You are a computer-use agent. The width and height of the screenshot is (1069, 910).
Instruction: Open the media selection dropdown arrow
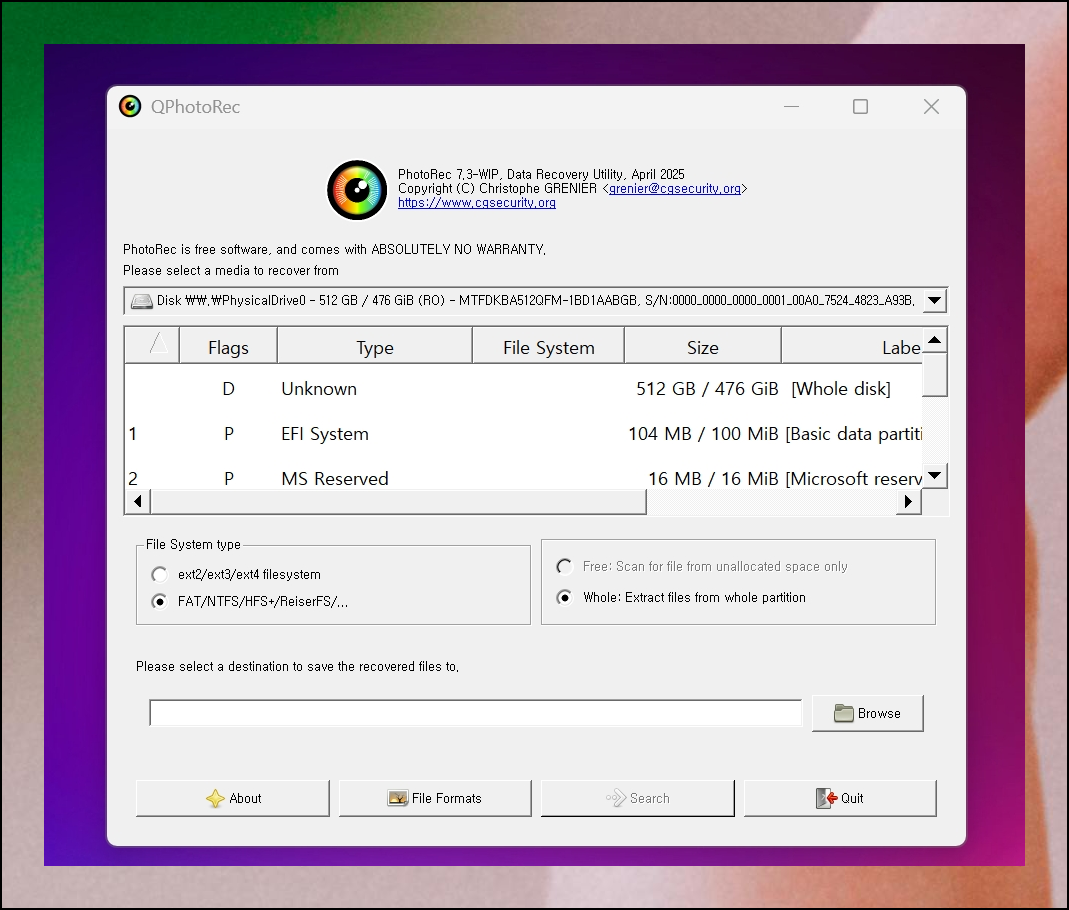935,301
